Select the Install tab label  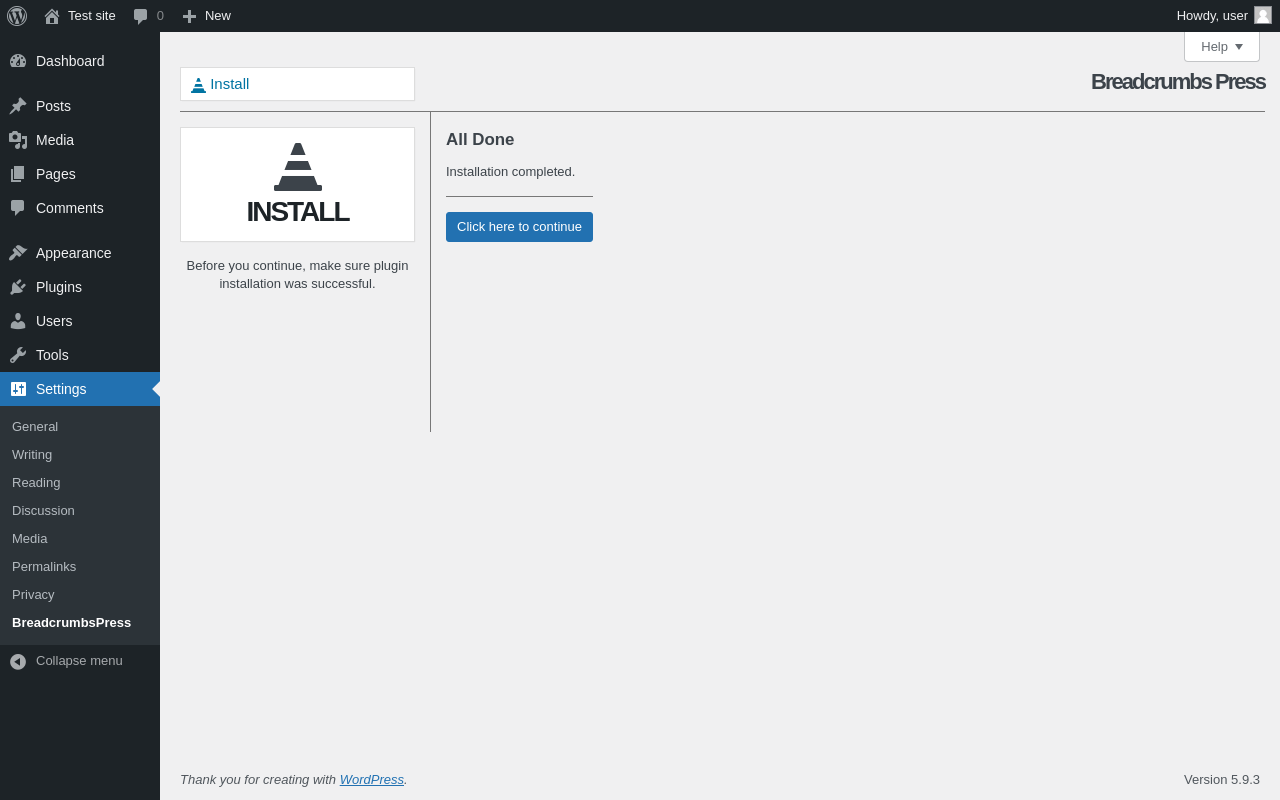click(x=230, y=84)
